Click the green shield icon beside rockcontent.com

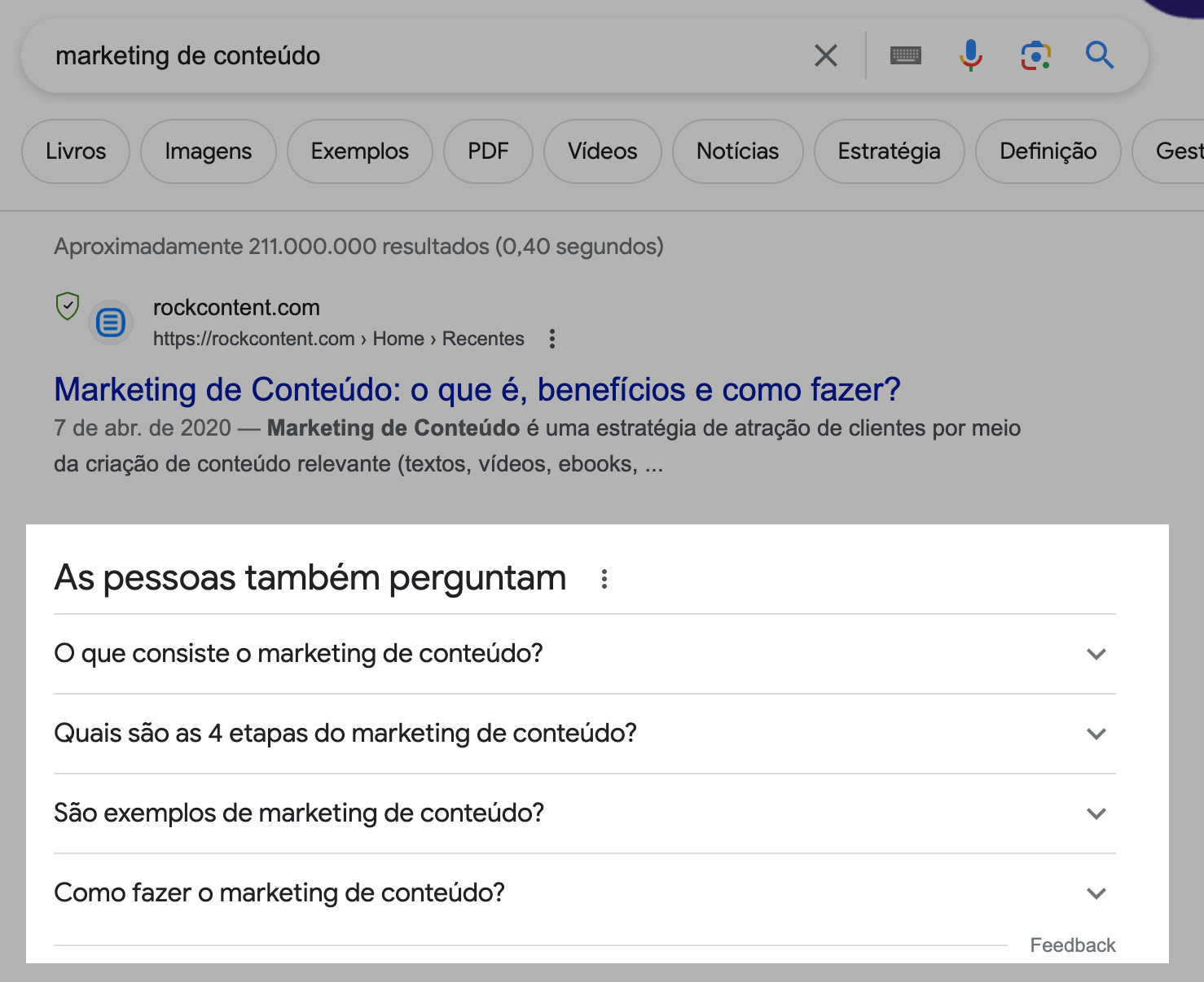coord(67,306)
